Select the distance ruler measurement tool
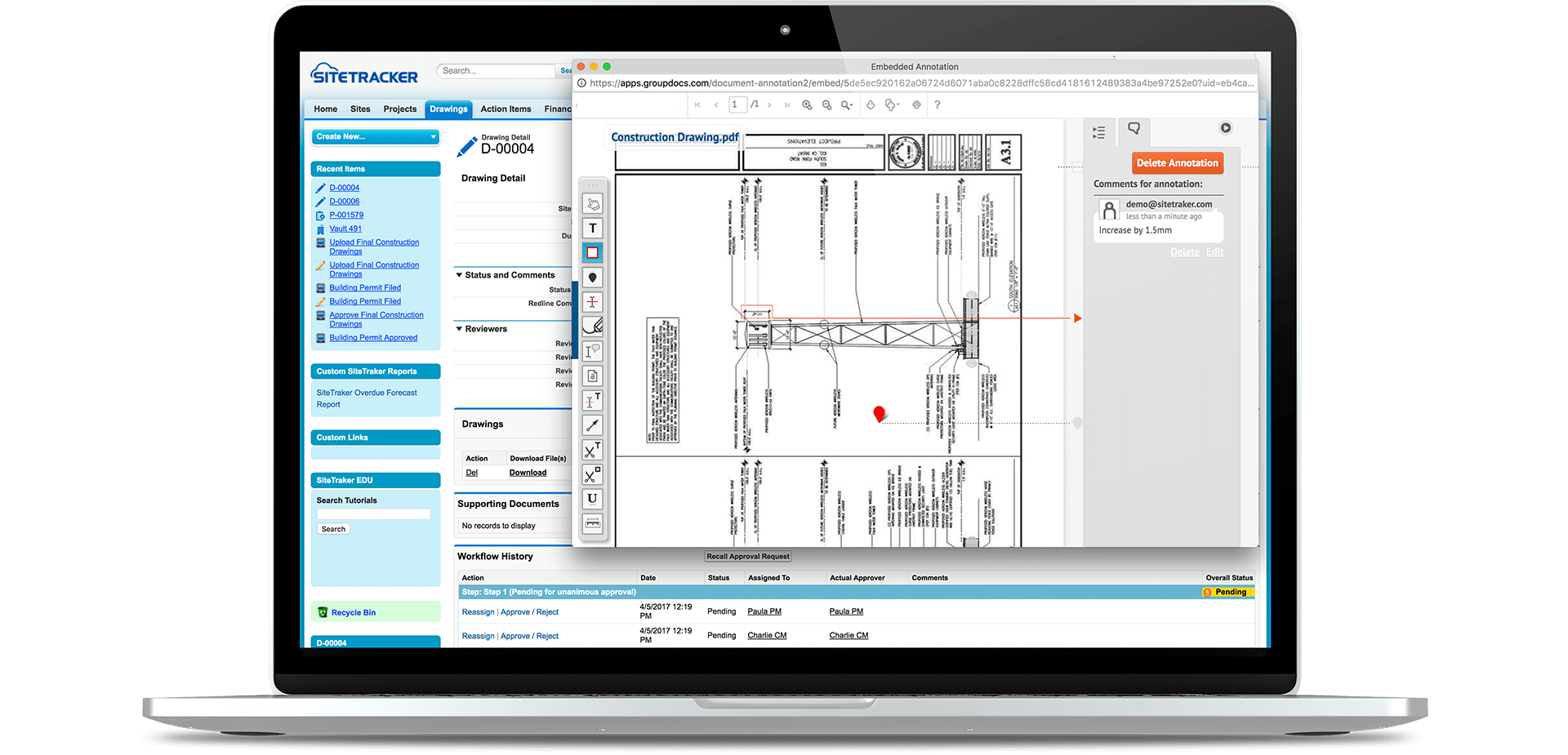Viewport: 1568px width, 755px height. click(593, 523)
